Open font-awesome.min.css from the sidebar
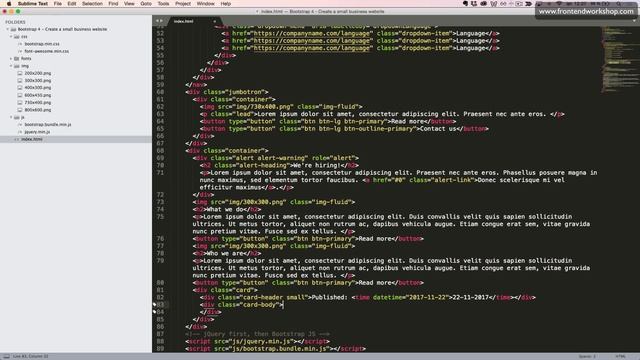640x360 pixels. coord(47,51)
